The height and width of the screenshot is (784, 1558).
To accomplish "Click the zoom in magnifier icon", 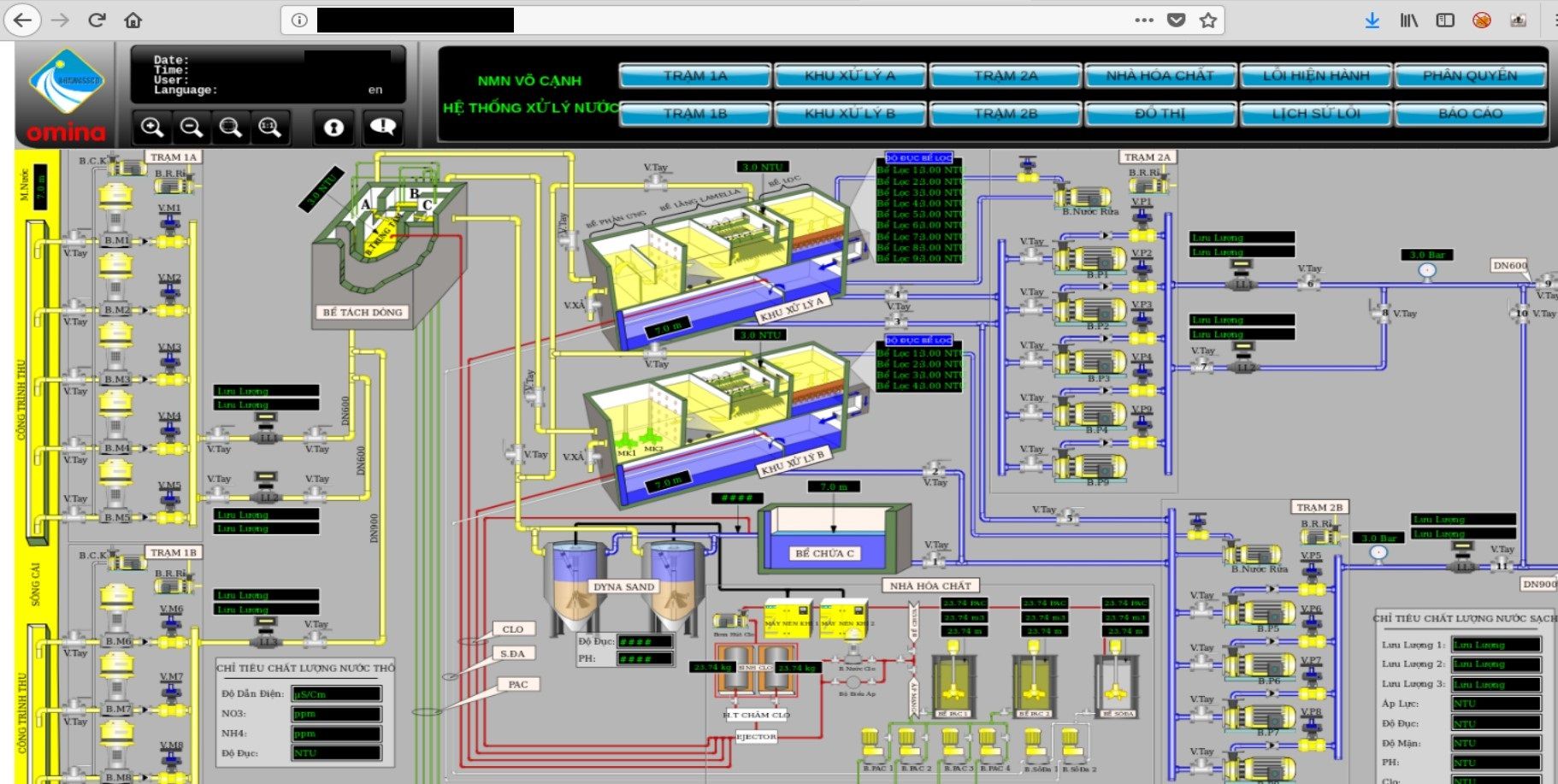I will click(x=152, y=127).
